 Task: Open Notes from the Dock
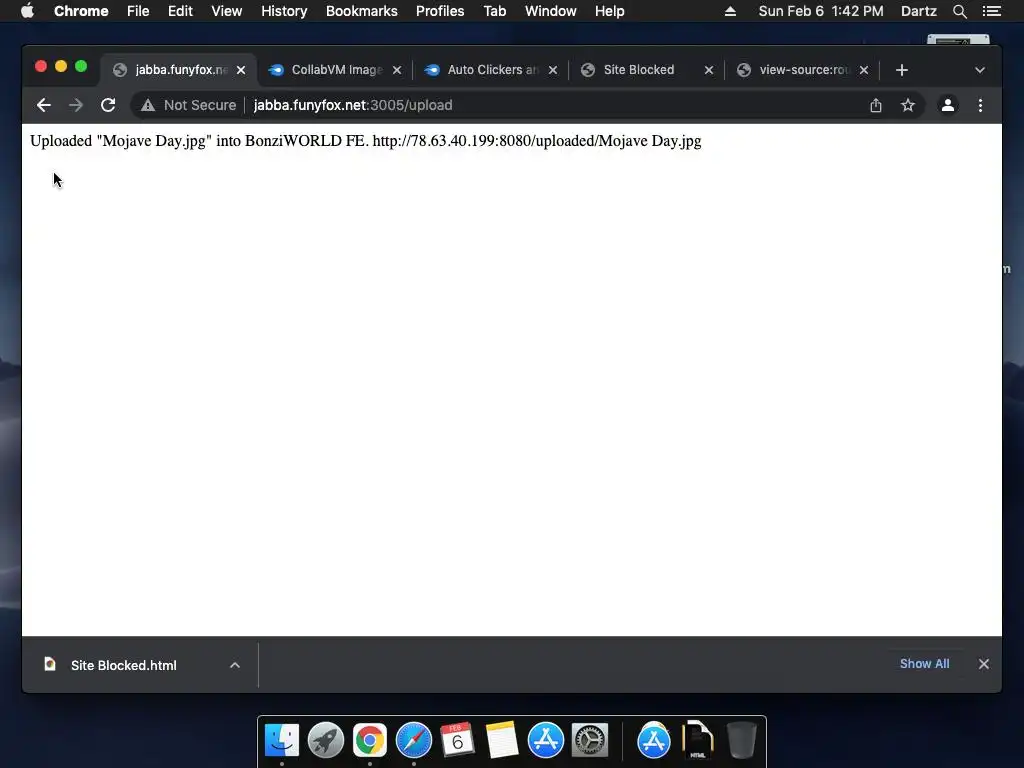[502, 740]
